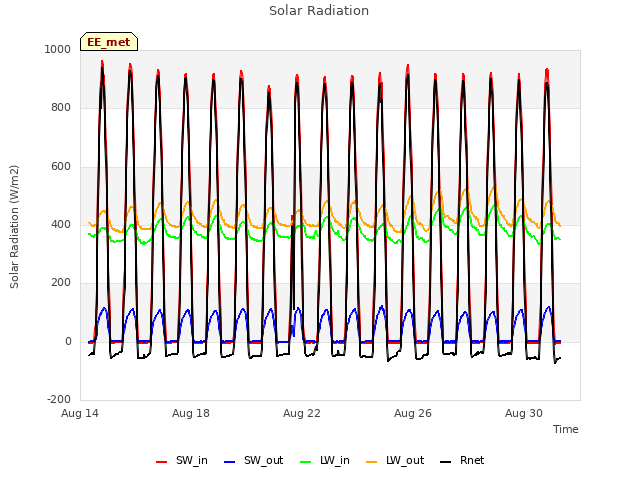Screen dimensions: 640x480
Task: Click the orange LW_out legend swatch
Action: click(372, 462)
